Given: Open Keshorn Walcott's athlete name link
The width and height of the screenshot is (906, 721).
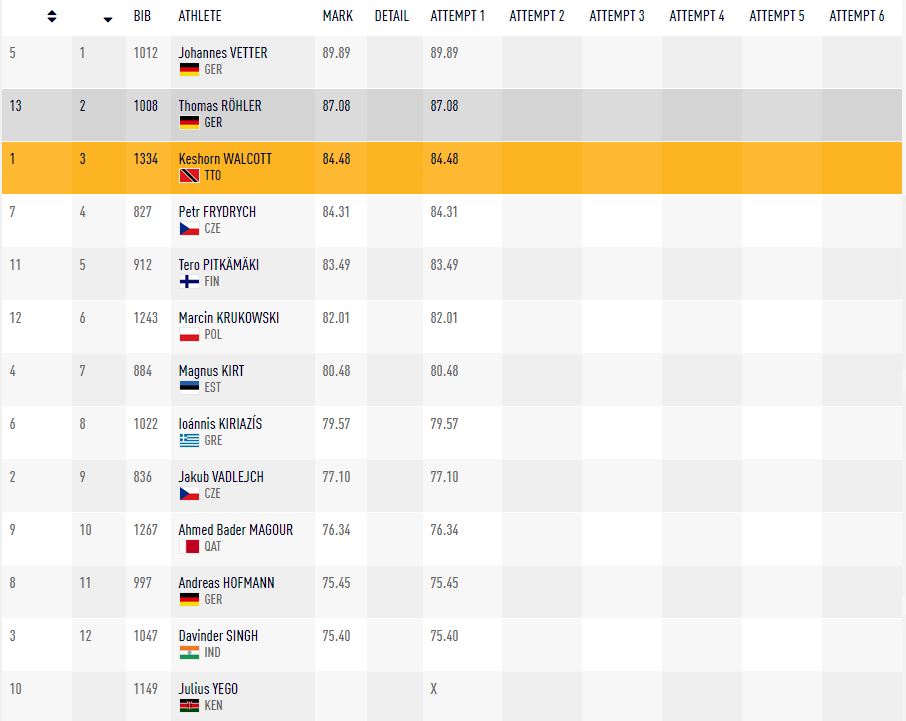Looking at the screenshot, I should point(225,159).
